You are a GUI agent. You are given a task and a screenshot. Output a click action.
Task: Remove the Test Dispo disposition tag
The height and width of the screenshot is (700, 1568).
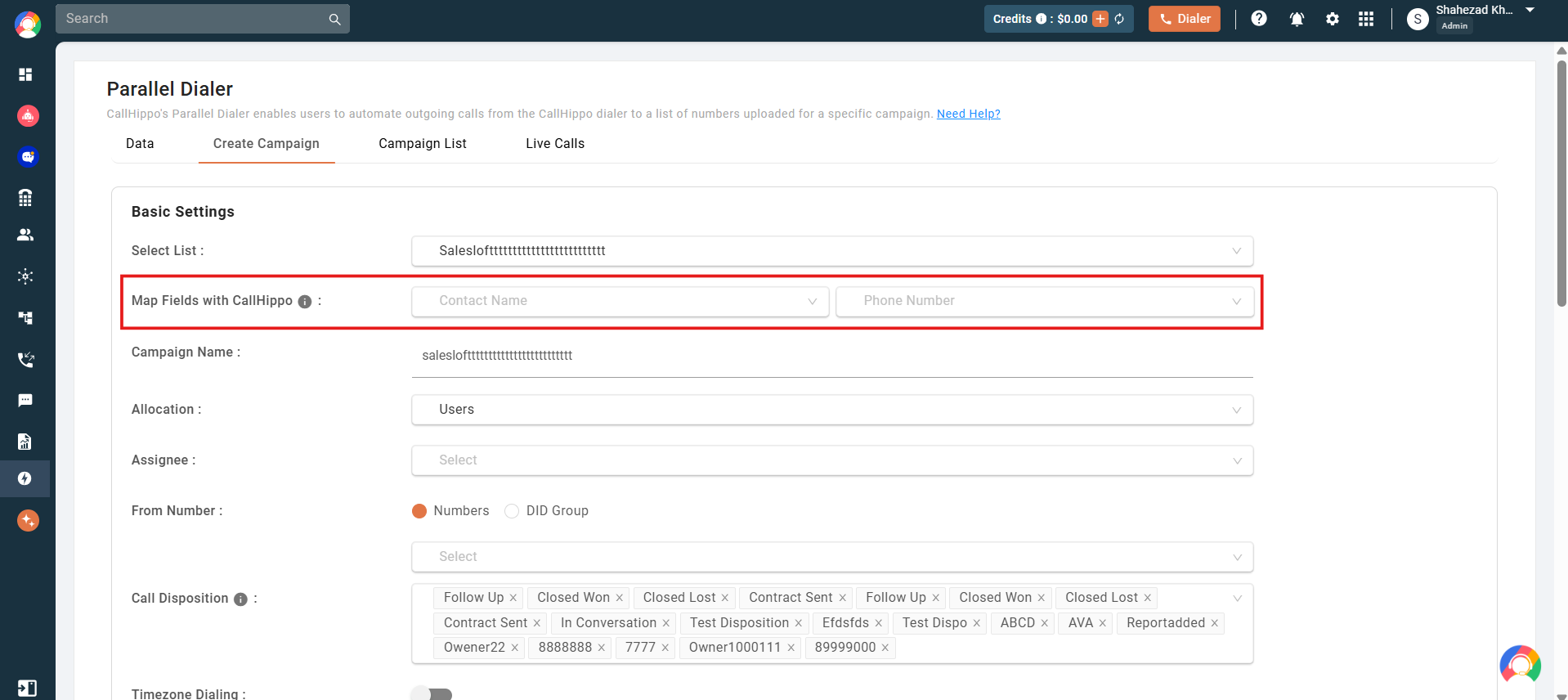click(x=976, y=624)
